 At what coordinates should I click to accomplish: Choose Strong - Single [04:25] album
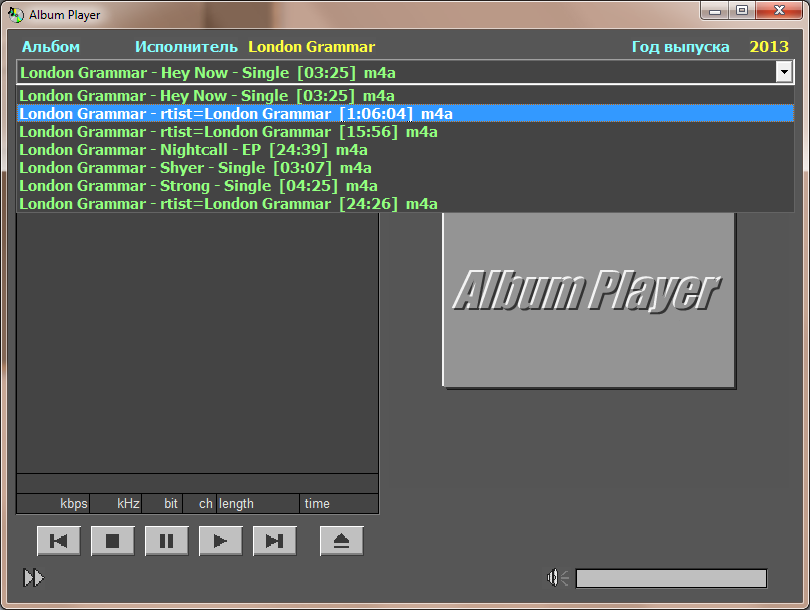[406, 185]
